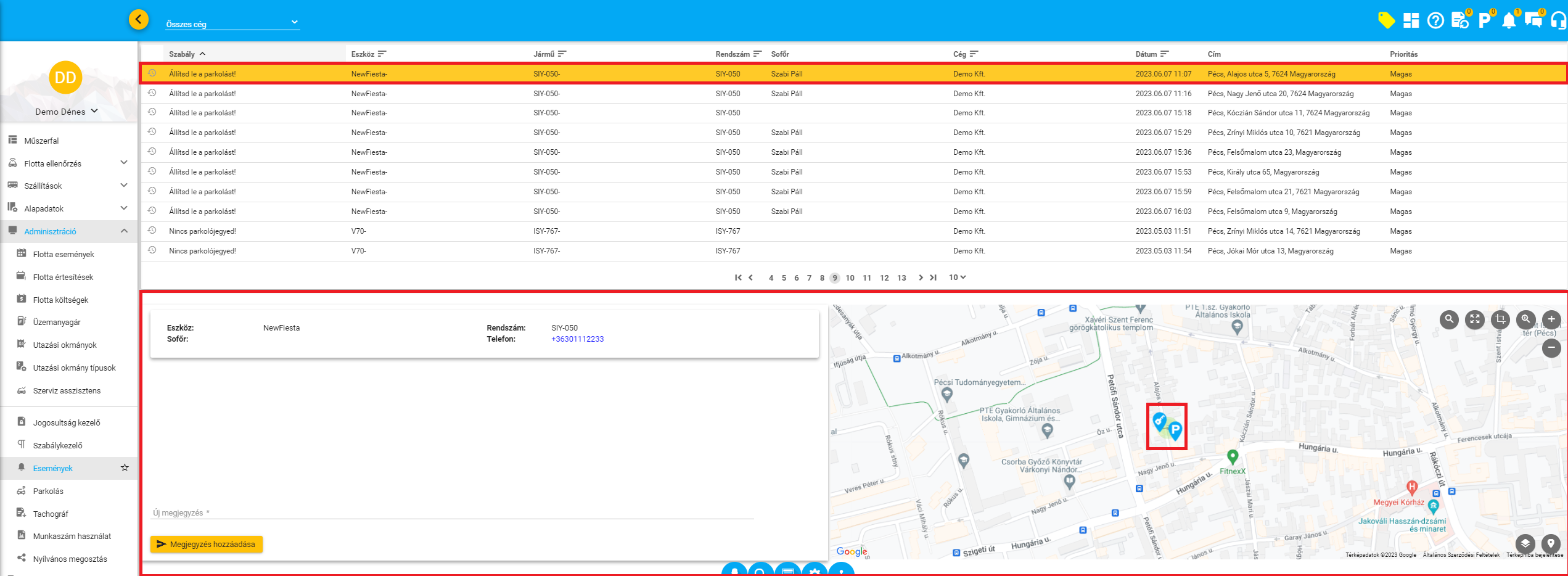Image resolution: width=1568 pixels, height=576 pixels.
Task: Toggle favorite star on Események
Action: [125, 467]
